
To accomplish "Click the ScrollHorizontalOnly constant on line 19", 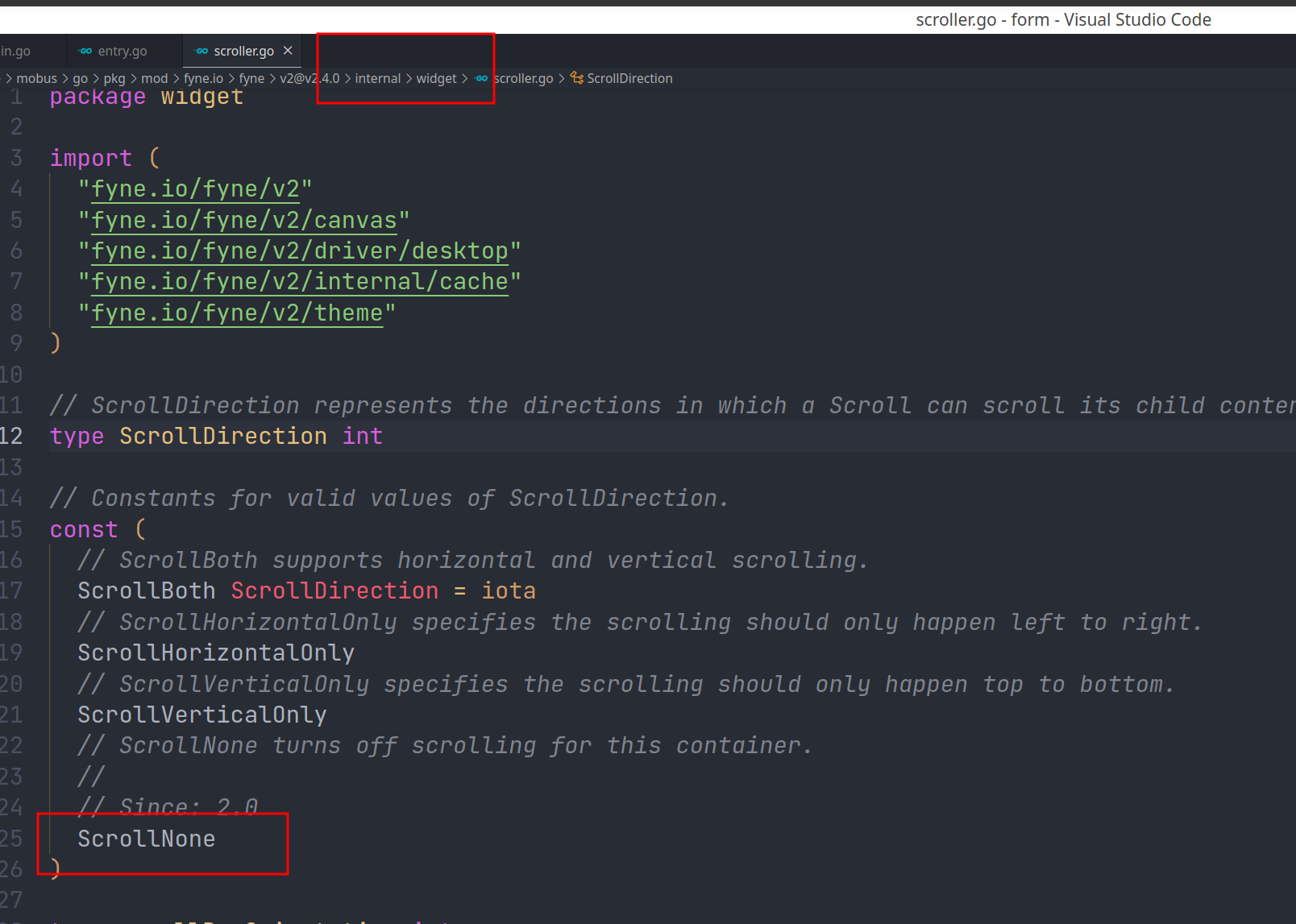I will [x=216, y=653].
